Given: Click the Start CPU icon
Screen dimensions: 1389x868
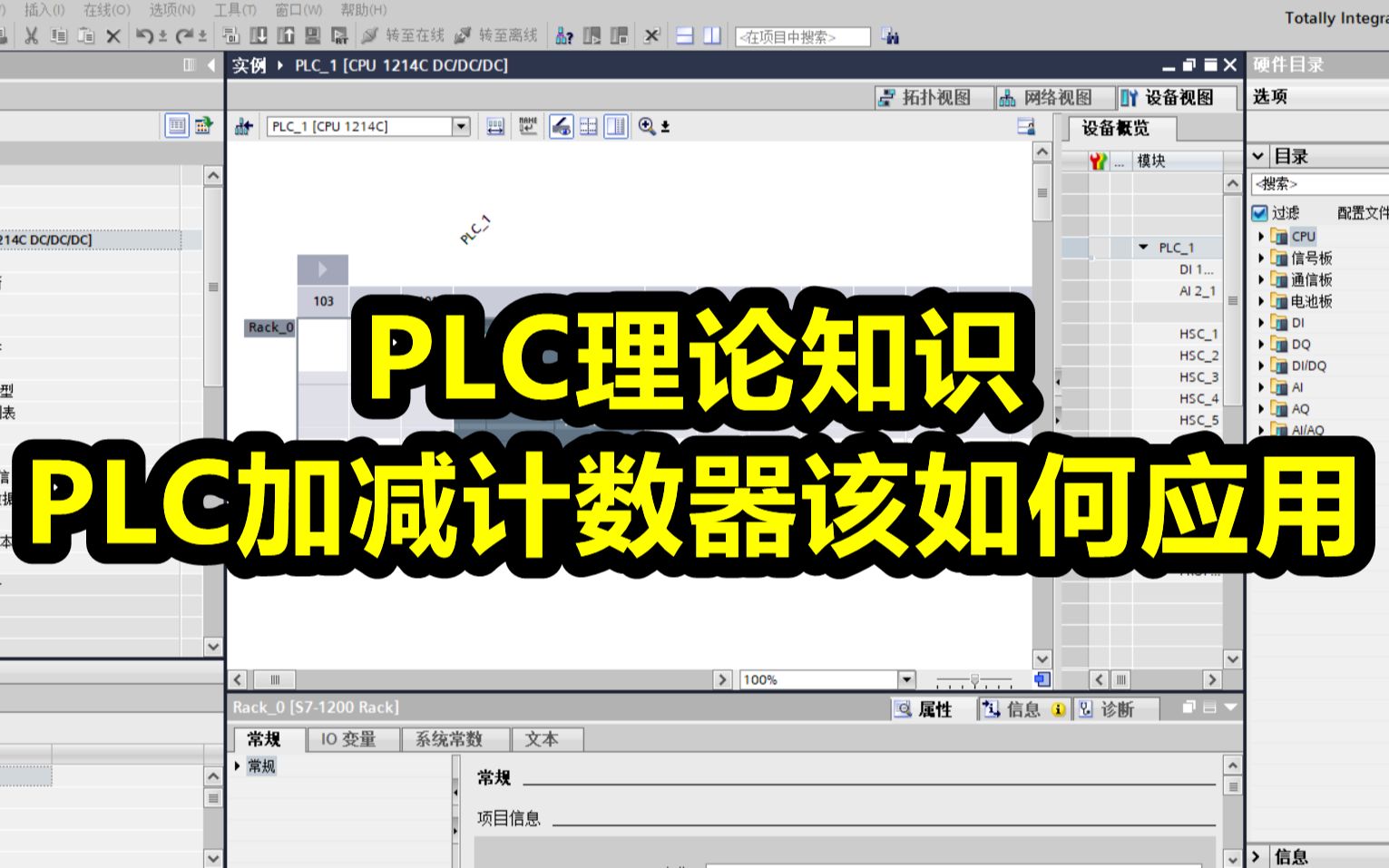Looking at the screenshot, I should [x=592, y=36].
